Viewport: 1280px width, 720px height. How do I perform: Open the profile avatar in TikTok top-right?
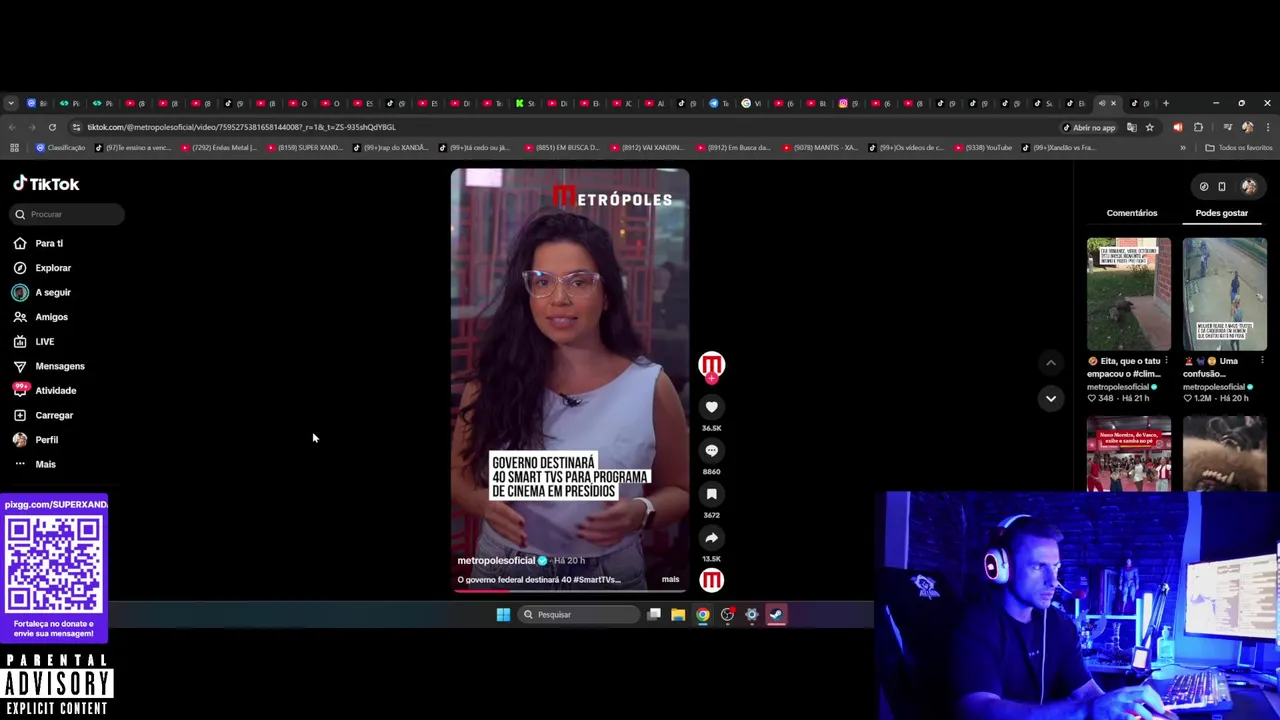click(1249, 186)
